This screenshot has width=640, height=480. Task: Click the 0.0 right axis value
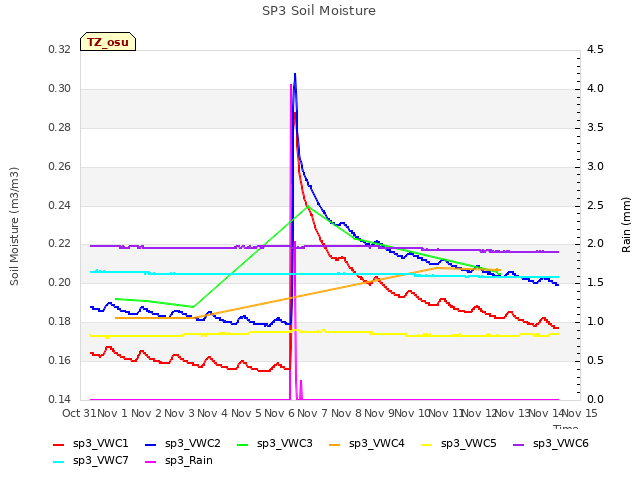pos(595,399)
